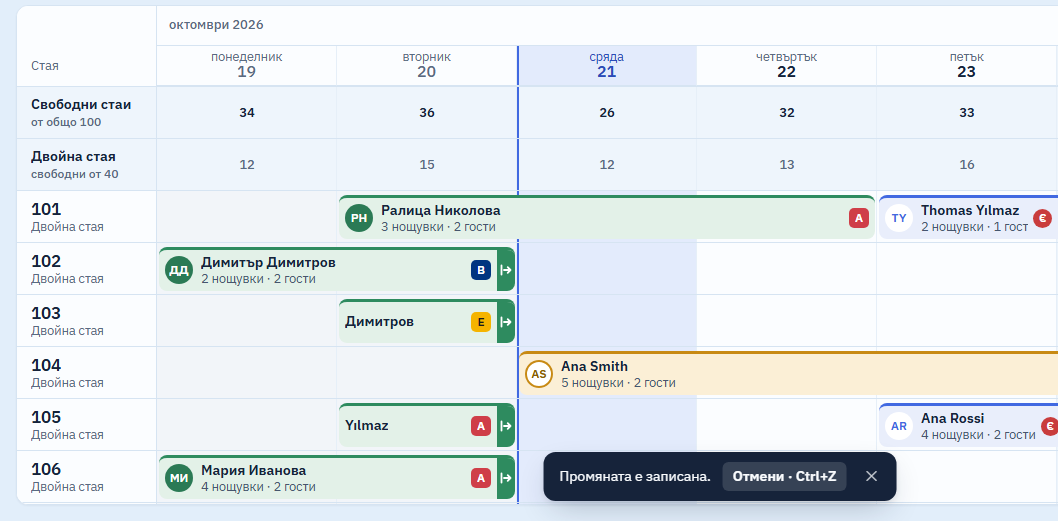Viewport: 1058px width, 521px height.
Task: Click room 106 row label
Action: click(x=86, y=476)
